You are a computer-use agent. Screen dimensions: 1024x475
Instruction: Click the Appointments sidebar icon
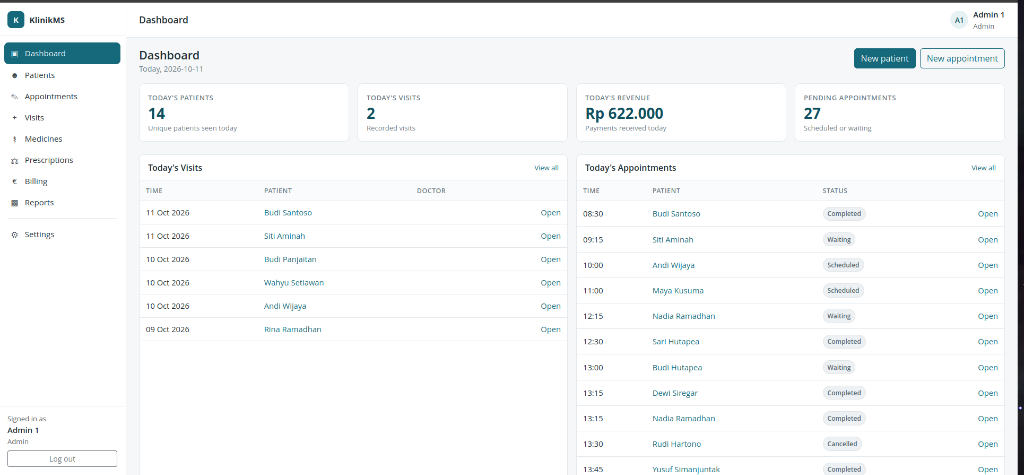point(14,97)
